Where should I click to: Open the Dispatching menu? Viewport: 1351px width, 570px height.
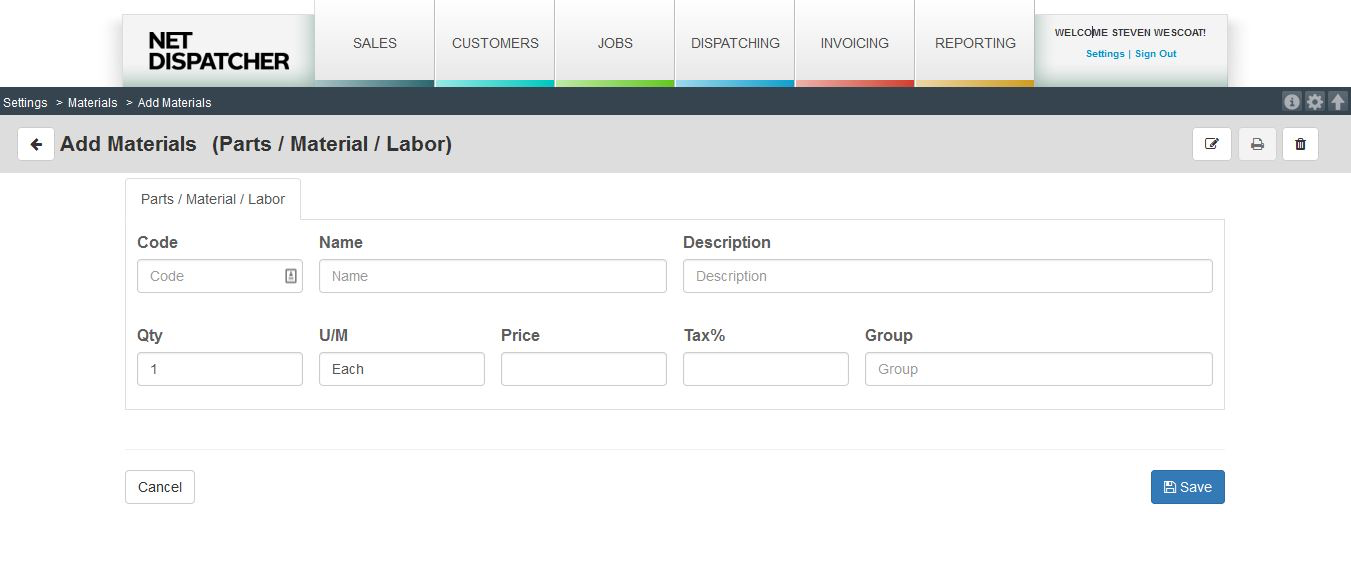(735, 43)
